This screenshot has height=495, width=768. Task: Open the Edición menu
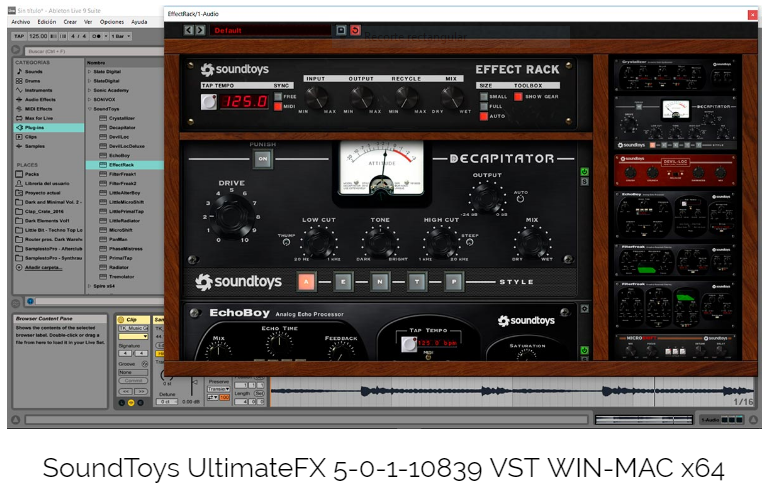pos(47,22)
